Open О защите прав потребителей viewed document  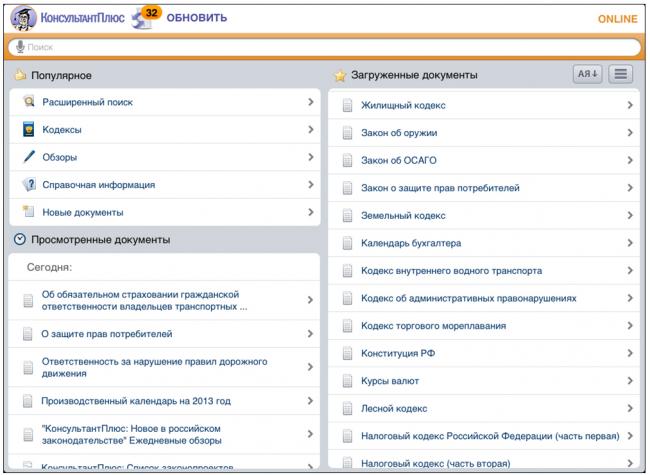tap(107, 334)
